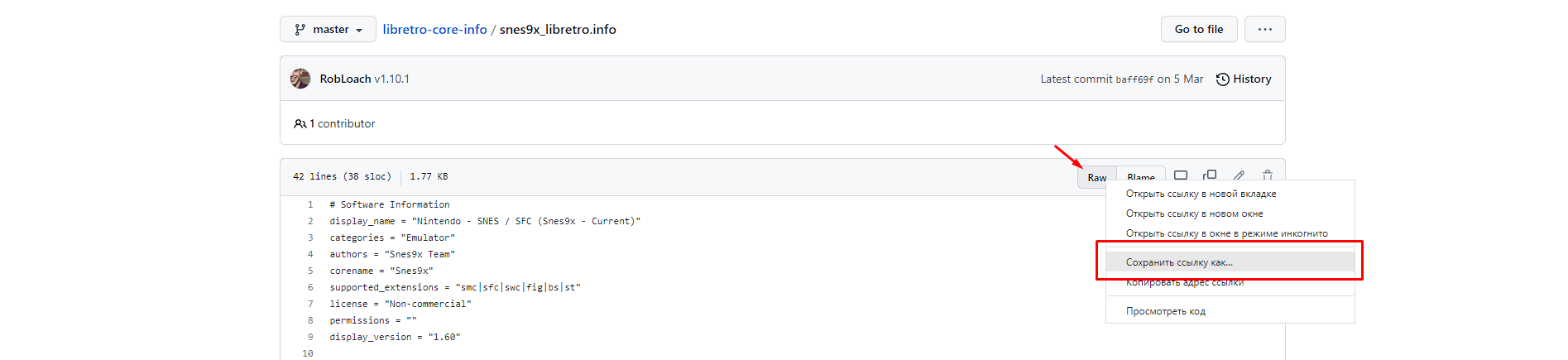The height and width of the screenshot is (360, 1568).
Task: Select 'Просмотреть код' menu entry
Action: pos(1165,311)
